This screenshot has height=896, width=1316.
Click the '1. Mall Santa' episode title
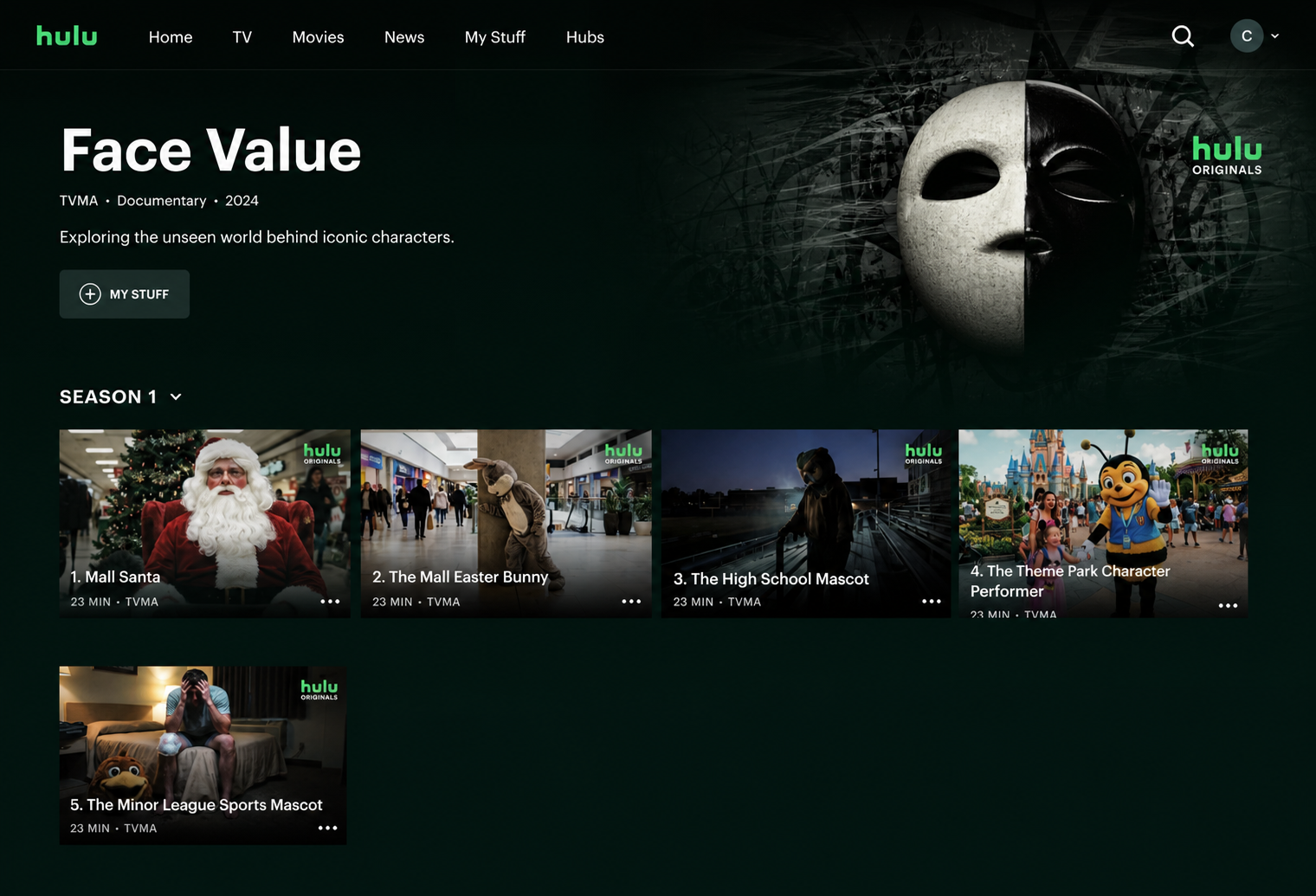[115, 577]
